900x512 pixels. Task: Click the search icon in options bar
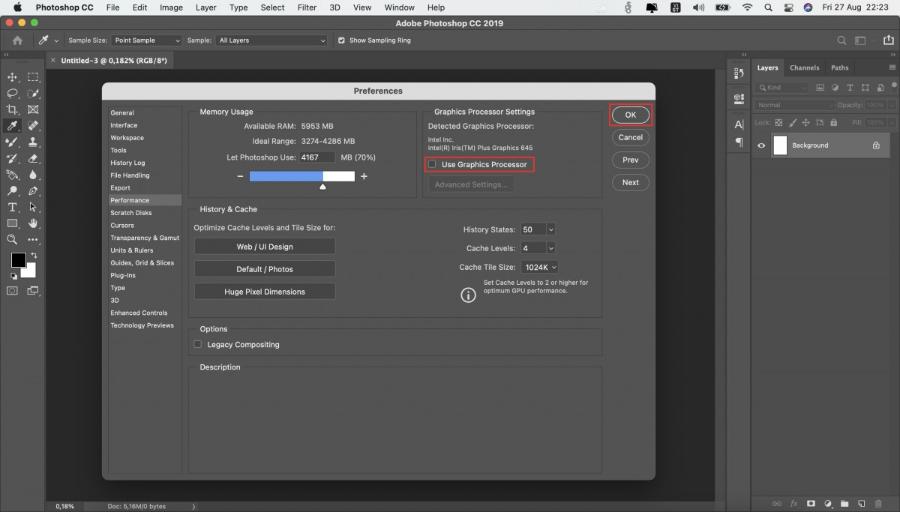point(841,40)
